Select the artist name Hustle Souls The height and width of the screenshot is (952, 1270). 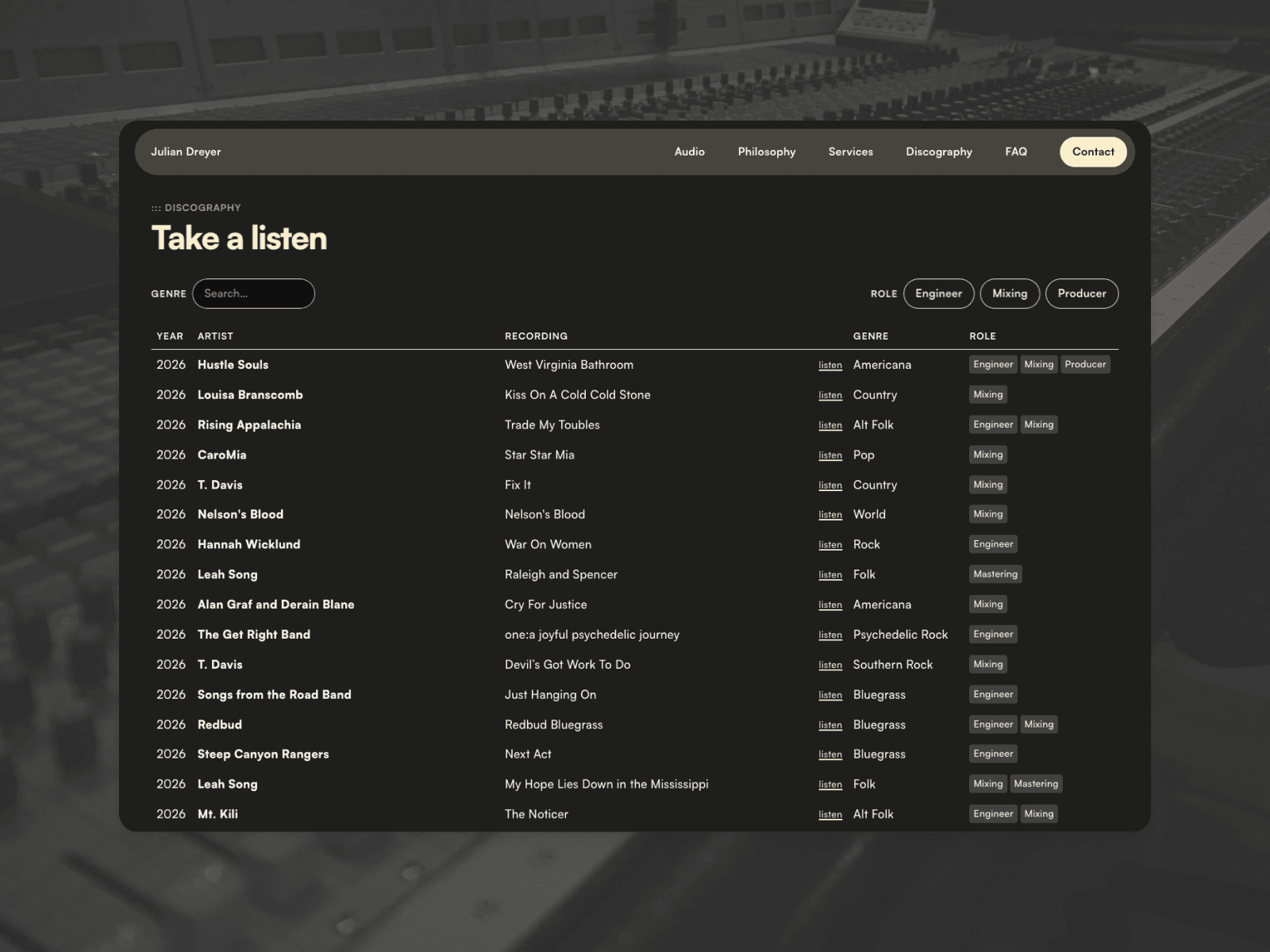pos(233,365)
